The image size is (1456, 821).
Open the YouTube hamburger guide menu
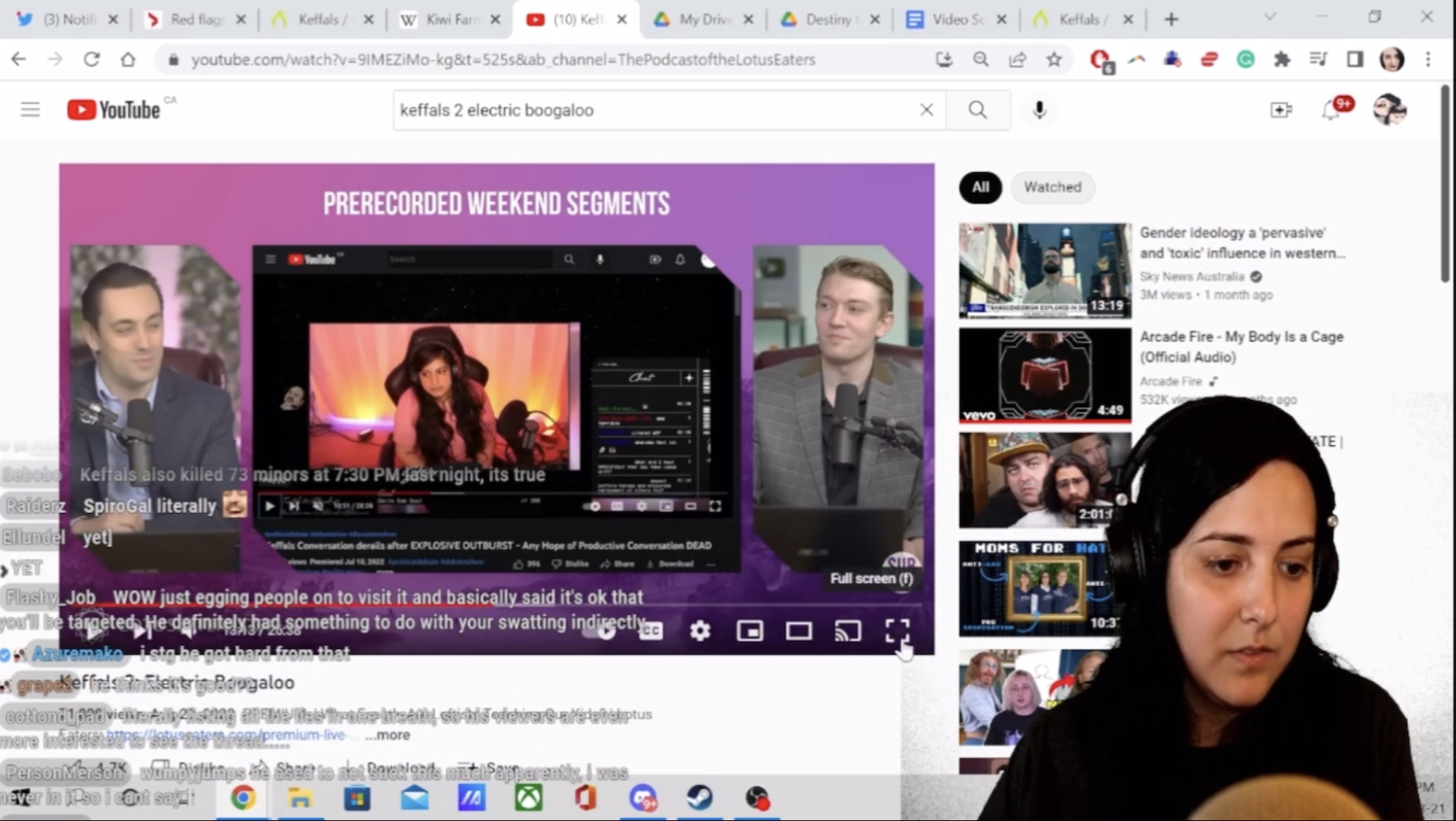coord(30,110)
